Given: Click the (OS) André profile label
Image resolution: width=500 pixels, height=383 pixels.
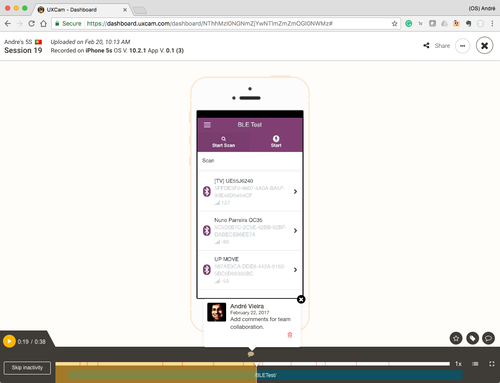Looking at the screenshot, I should pyautogui.click(x=482, y=8).
